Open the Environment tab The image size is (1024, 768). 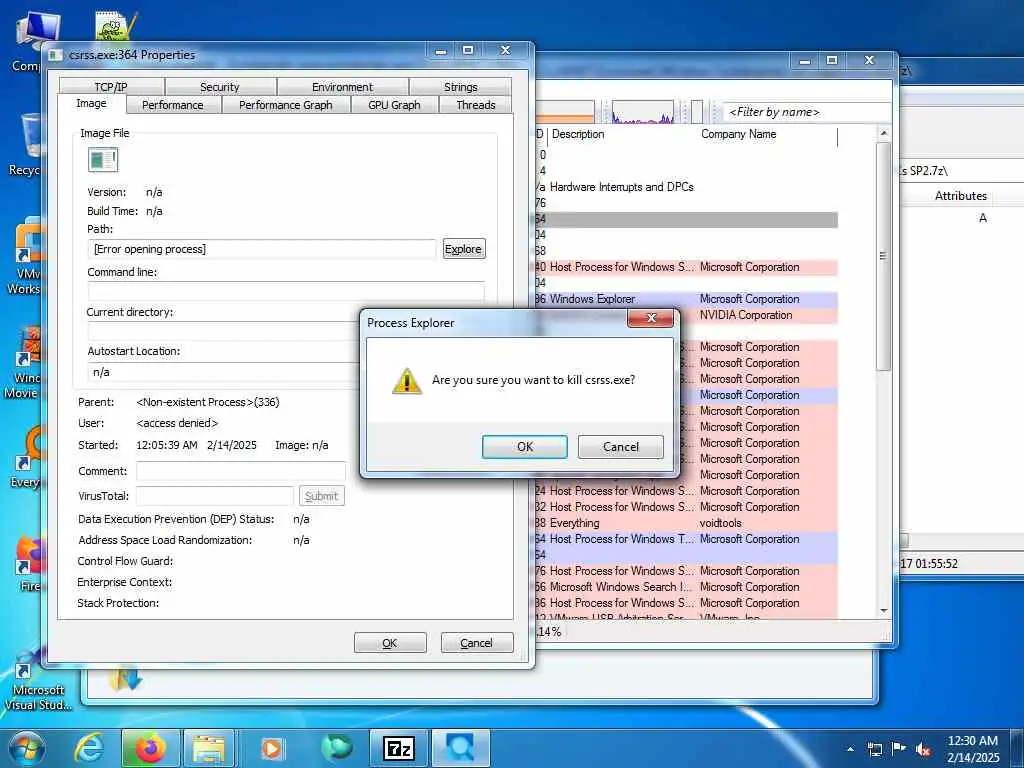click(x=342, y=87)
